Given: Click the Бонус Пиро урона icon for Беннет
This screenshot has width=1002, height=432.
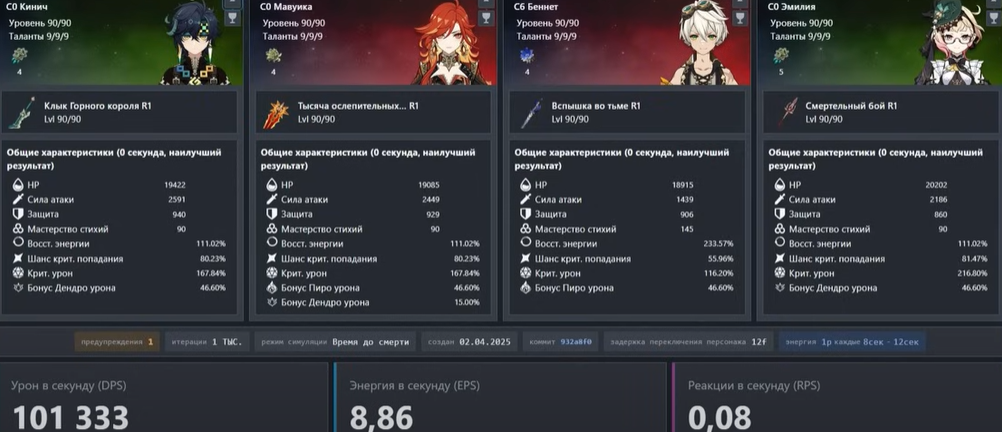Looking at the screenshot, I should 525,288.
